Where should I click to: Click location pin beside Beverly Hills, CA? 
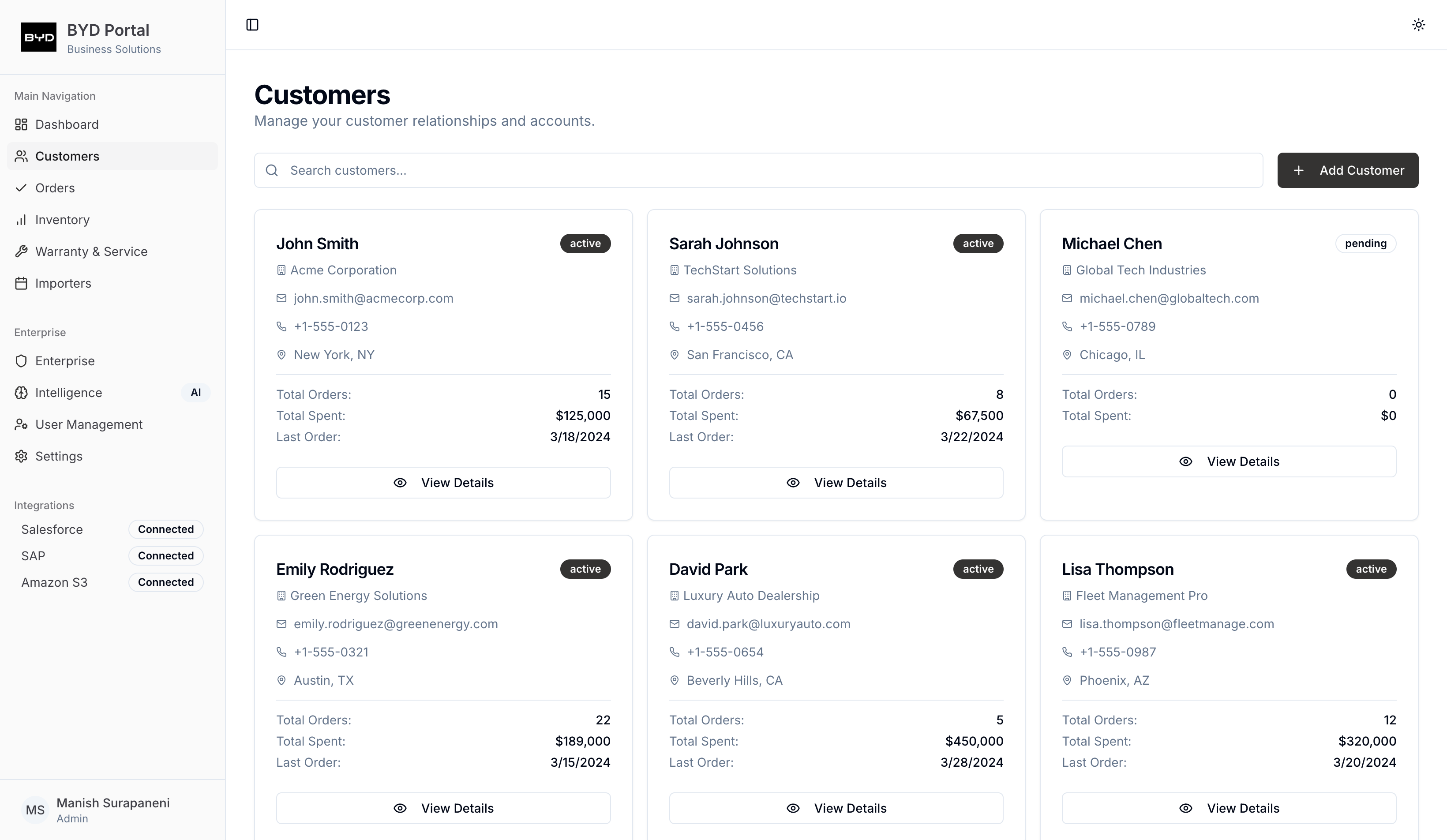[x=674, y=680]
